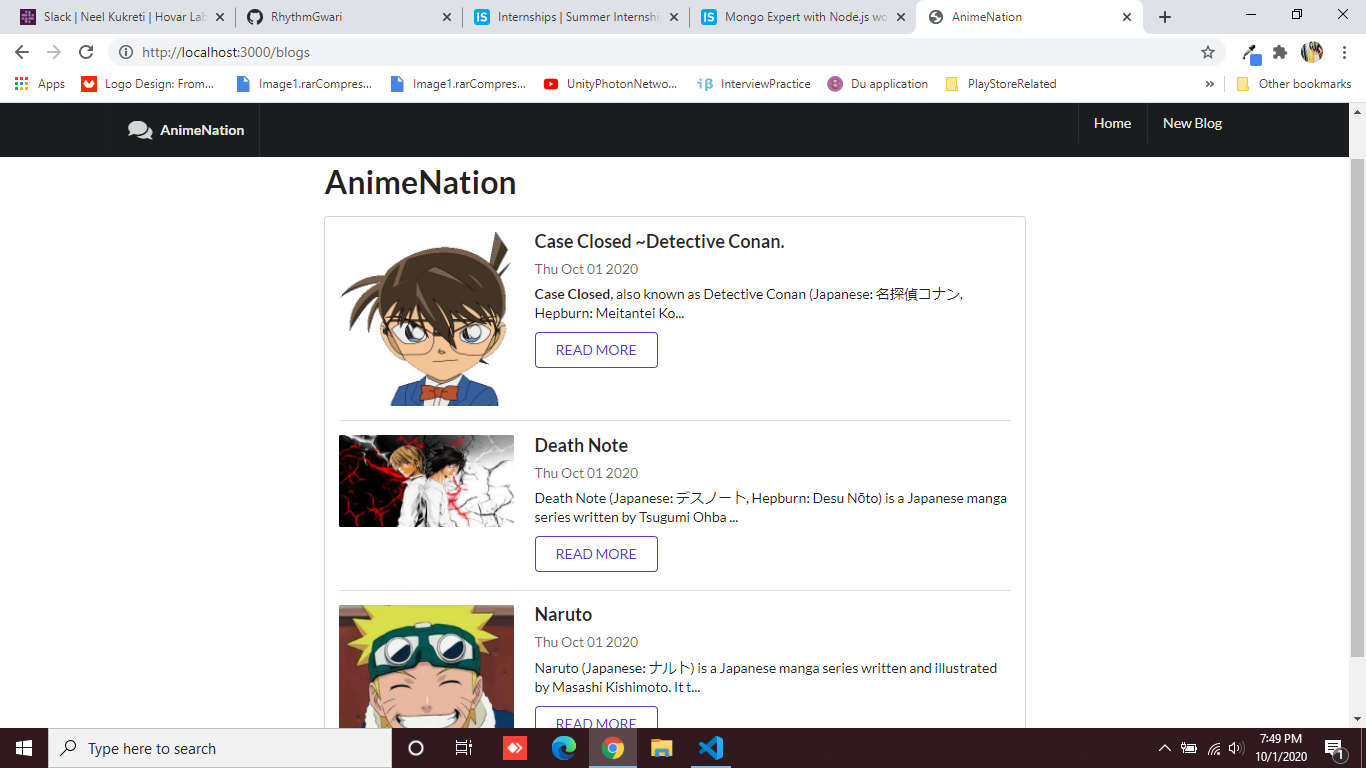This screenshot has width=1366, height=768.
Task: Open Chrome's three-dot menu
Action: pyautogui.click(x=1344, y=51)
